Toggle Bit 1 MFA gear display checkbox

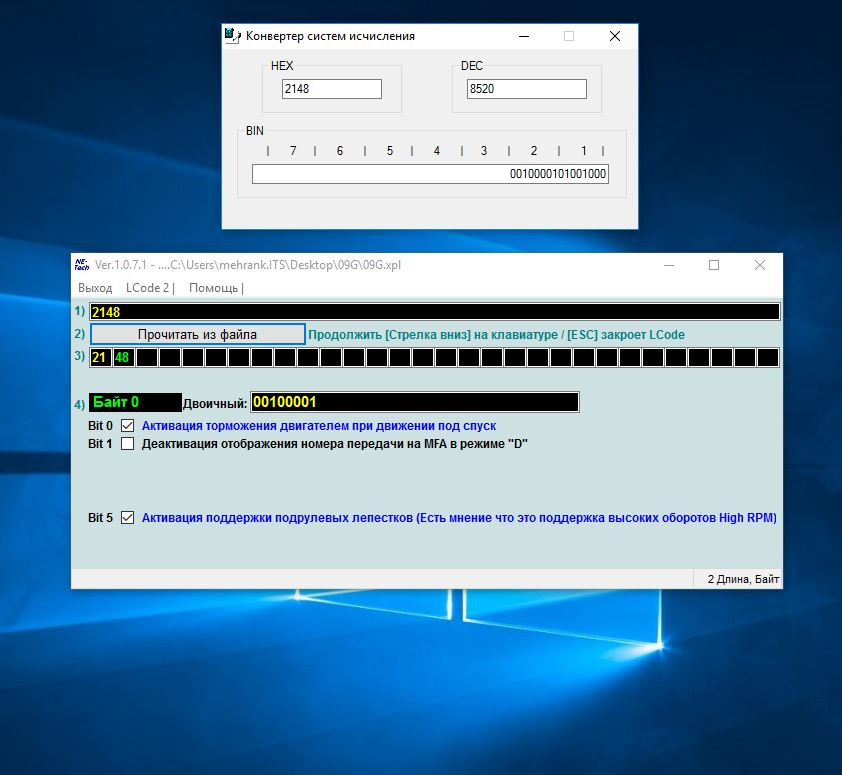click(x=127, y=444)
